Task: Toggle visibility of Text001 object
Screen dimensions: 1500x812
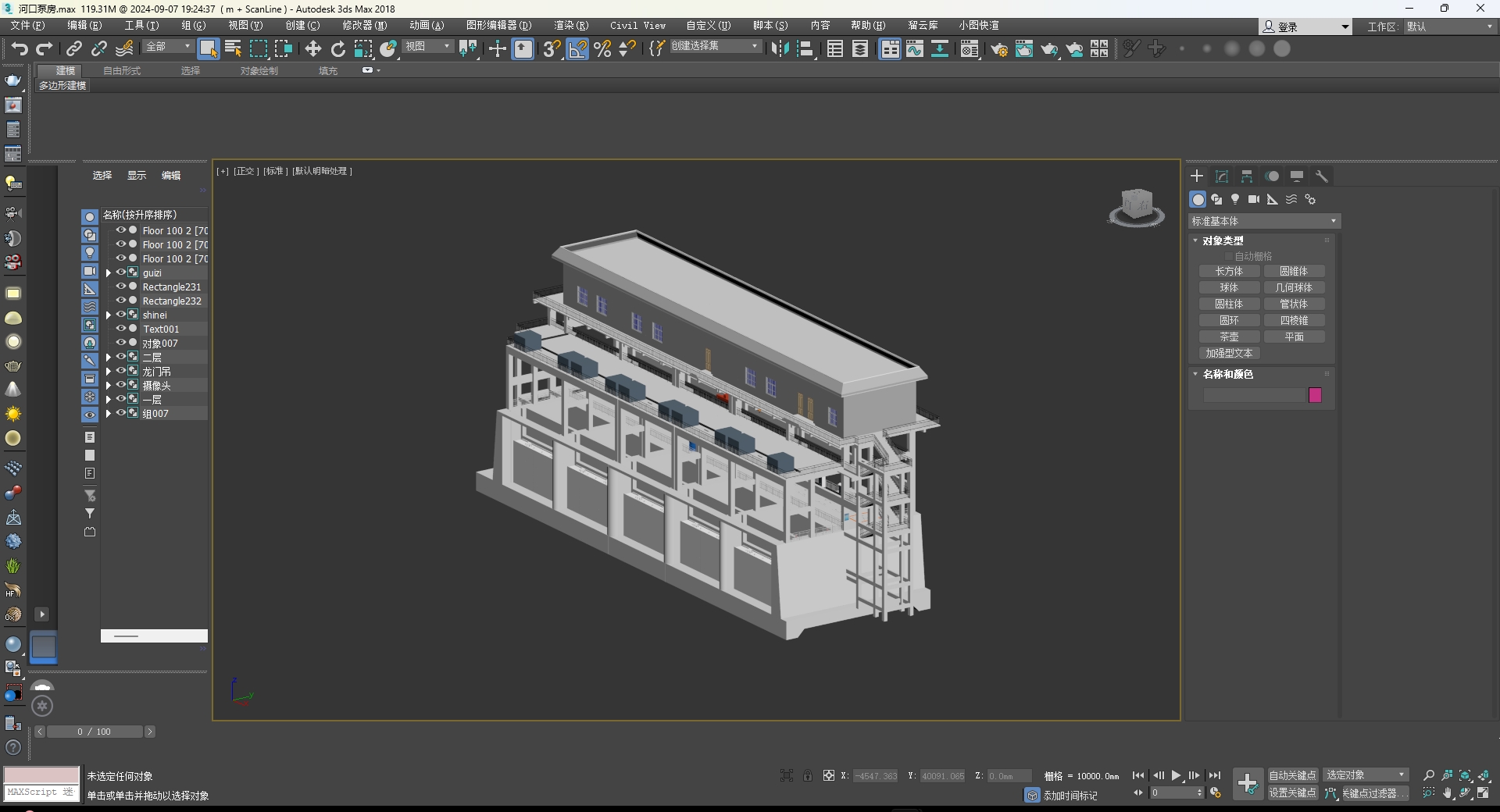Action: click(x=121, y=329)
